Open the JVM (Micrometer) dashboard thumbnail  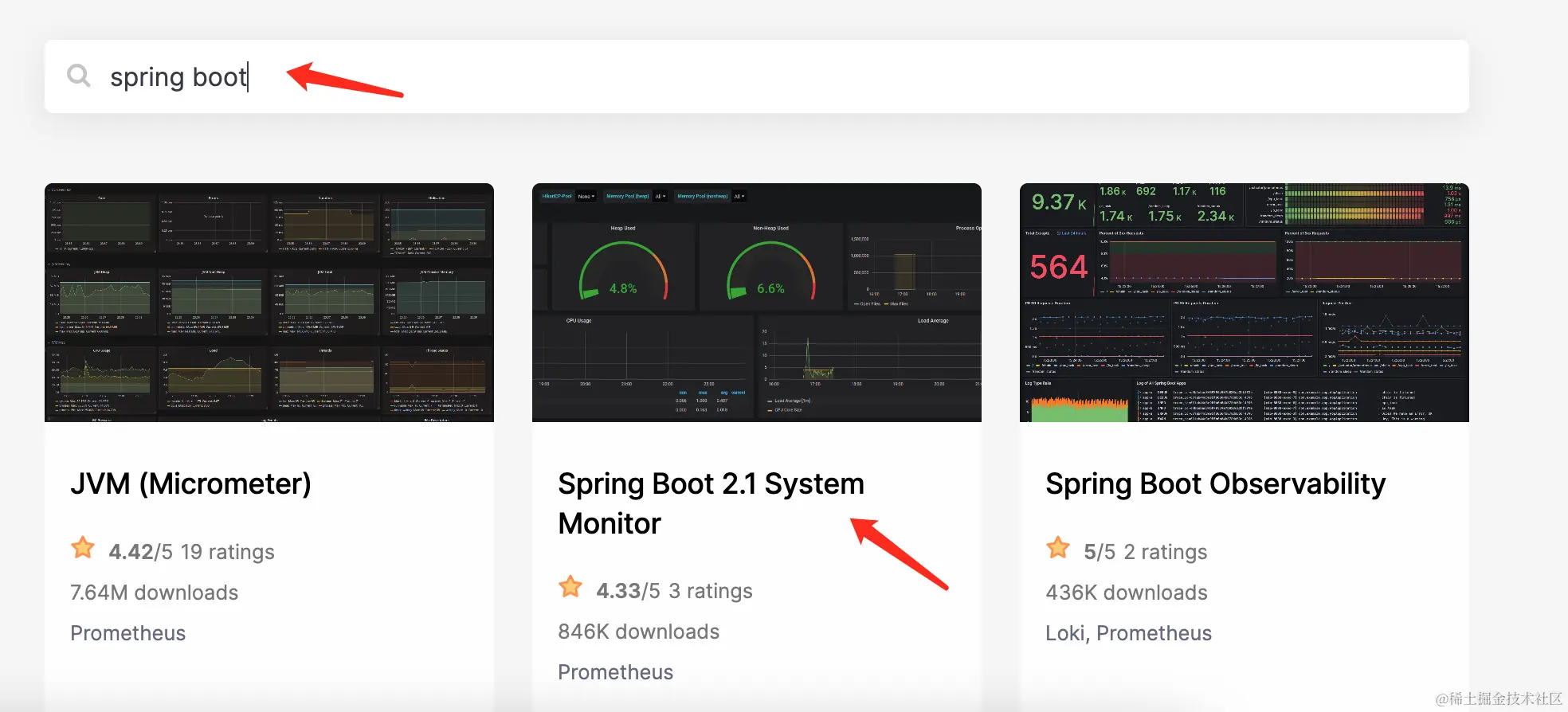(269, 303)
